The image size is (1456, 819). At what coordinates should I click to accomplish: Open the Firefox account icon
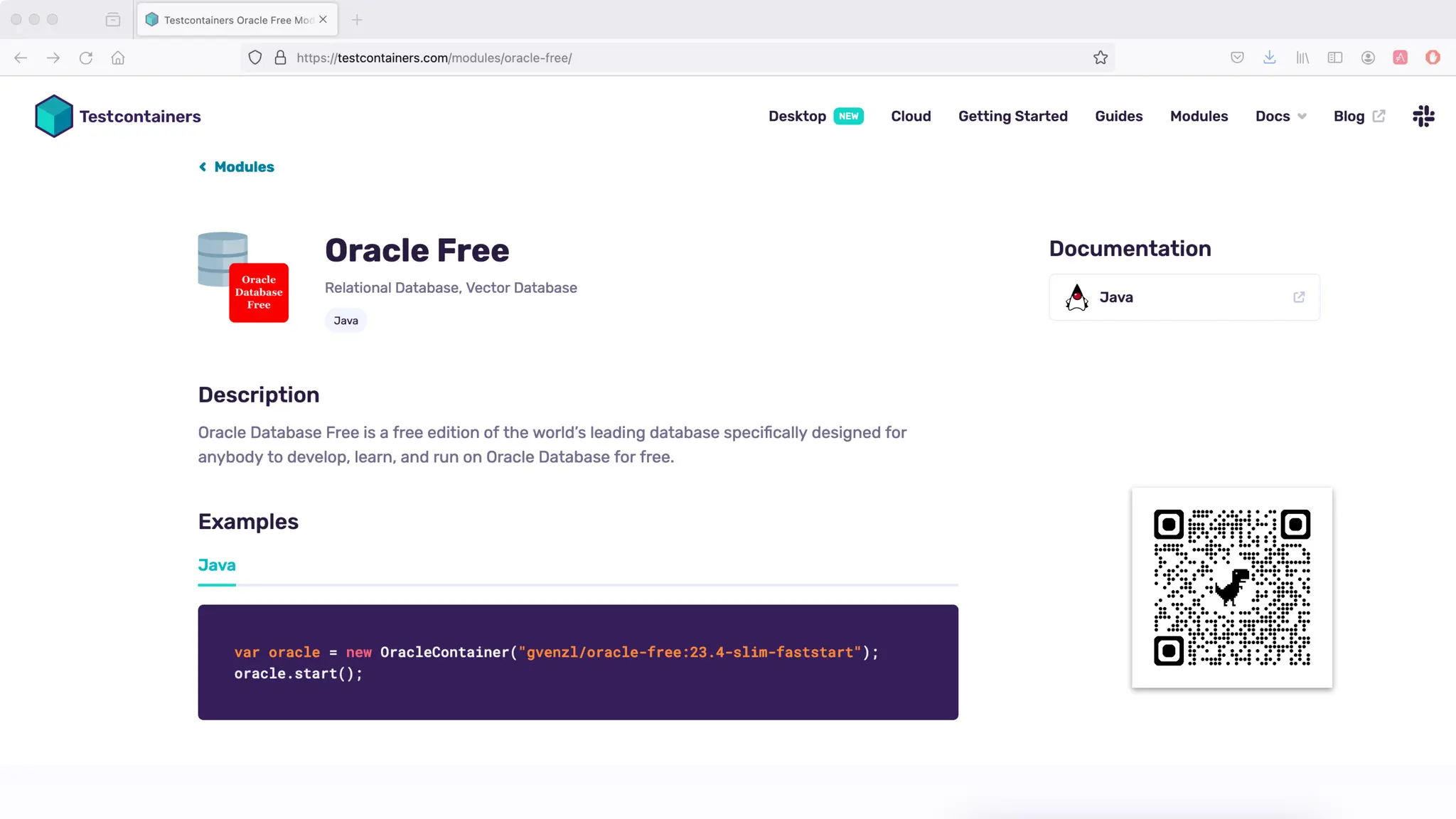click(x=1368, y=58)
